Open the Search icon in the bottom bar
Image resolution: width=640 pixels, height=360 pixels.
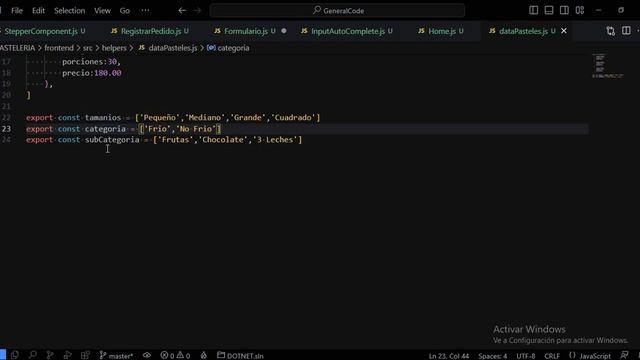tap(33, 355)
